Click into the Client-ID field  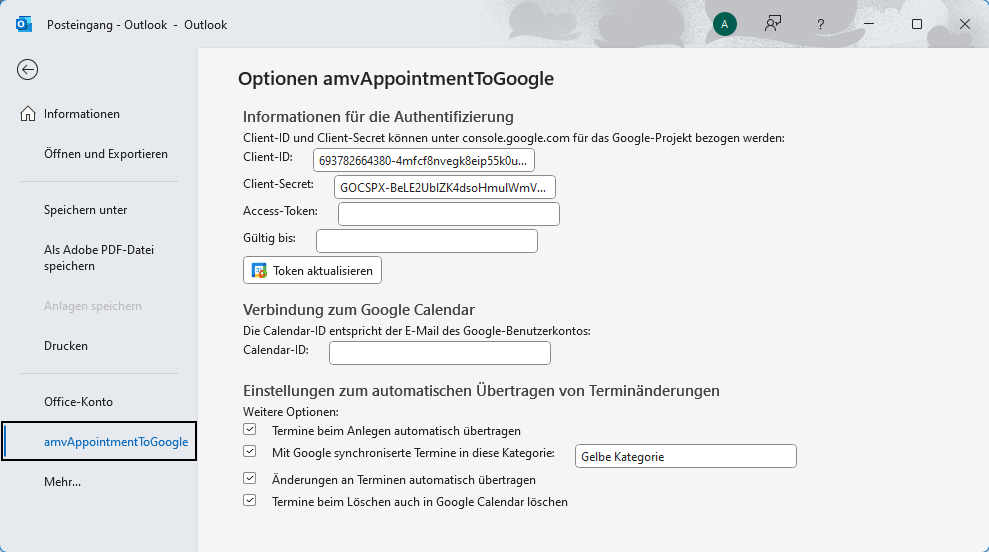(424, 160)
